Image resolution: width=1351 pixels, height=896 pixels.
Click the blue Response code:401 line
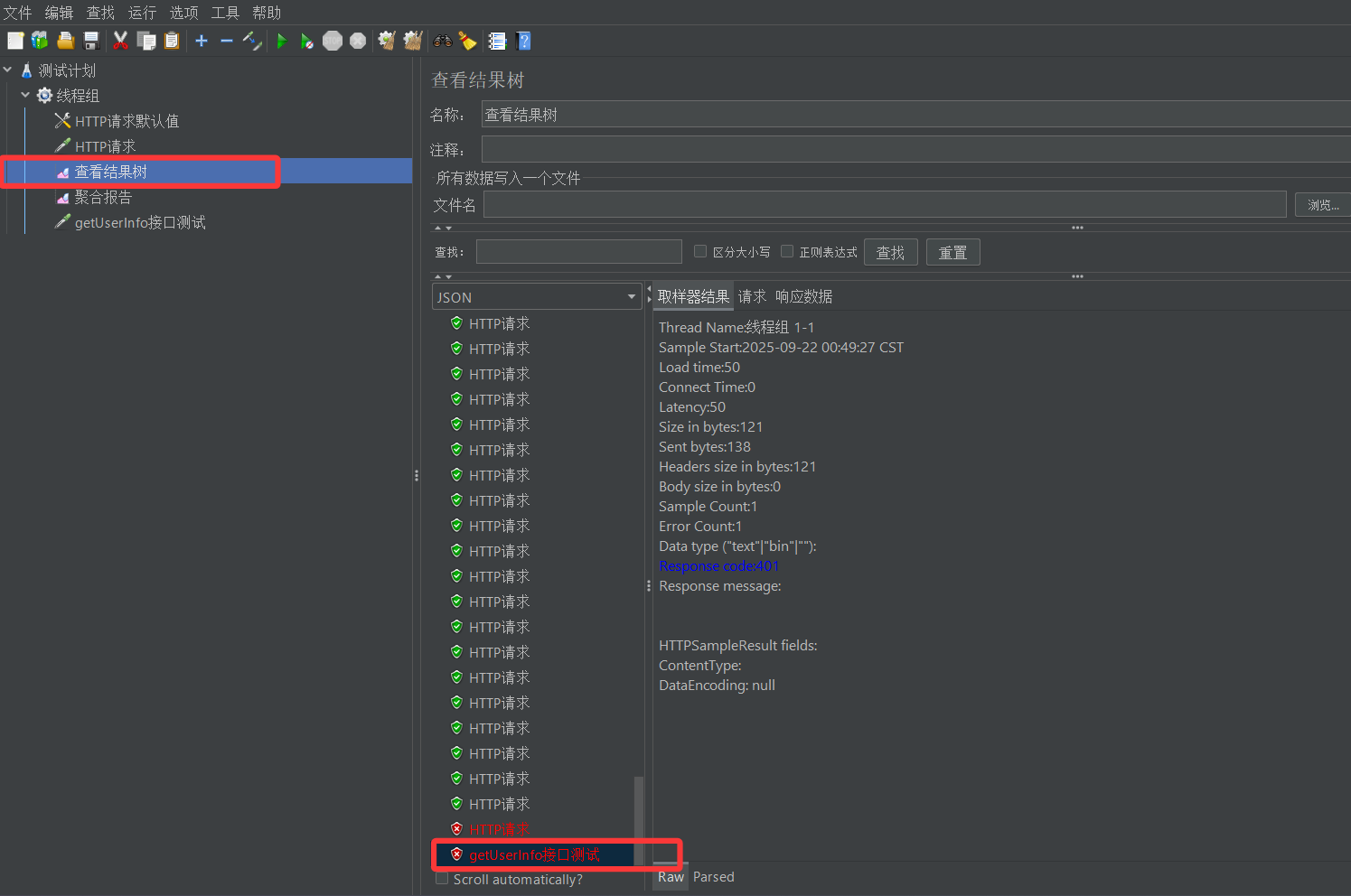718,566
